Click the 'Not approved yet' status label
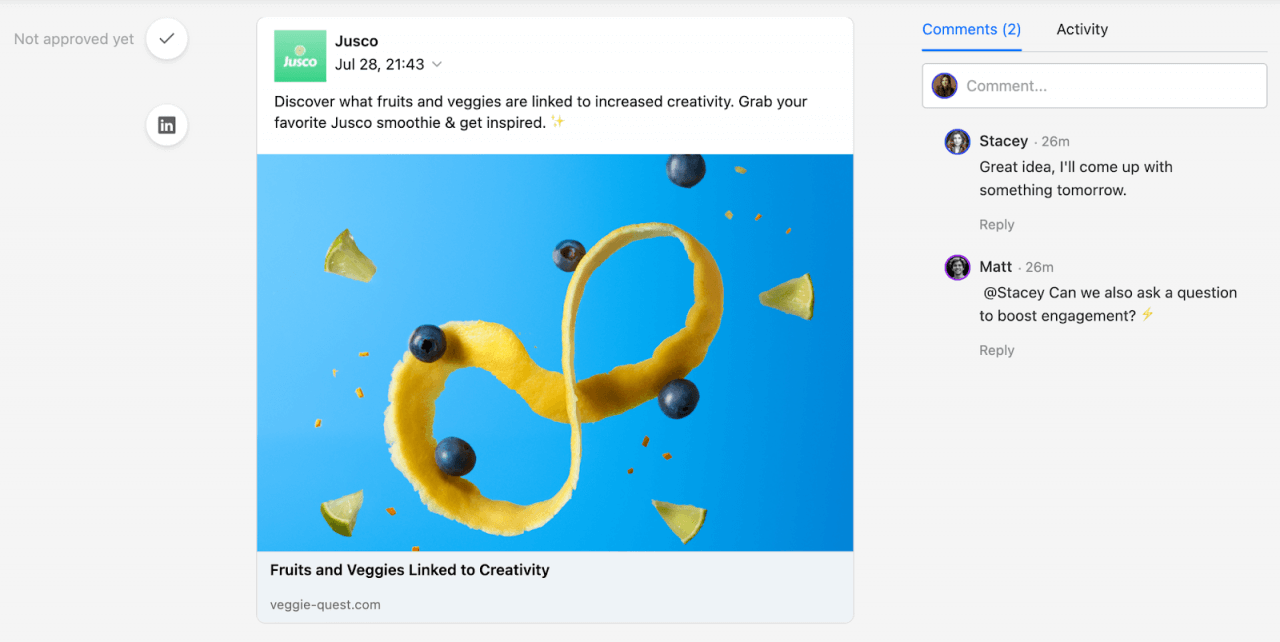The image size is (1280, 642). tap(74, 39)
